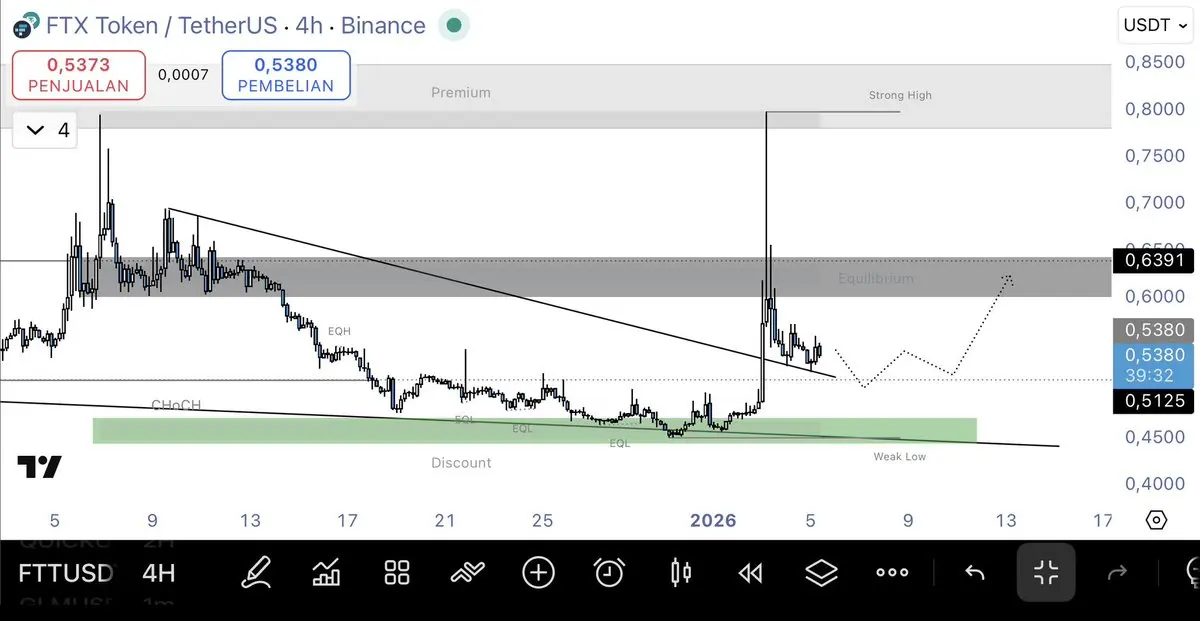Click the CHoCH label
Screen dimensions: 1200x621
click(x=176, y=405)
